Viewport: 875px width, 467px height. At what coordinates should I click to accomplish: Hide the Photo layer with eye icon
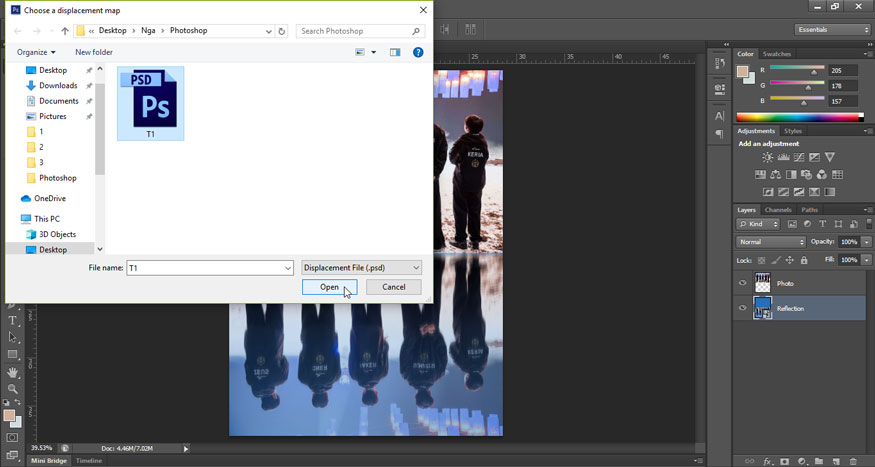pyautogui.click(x=742, y=283)
